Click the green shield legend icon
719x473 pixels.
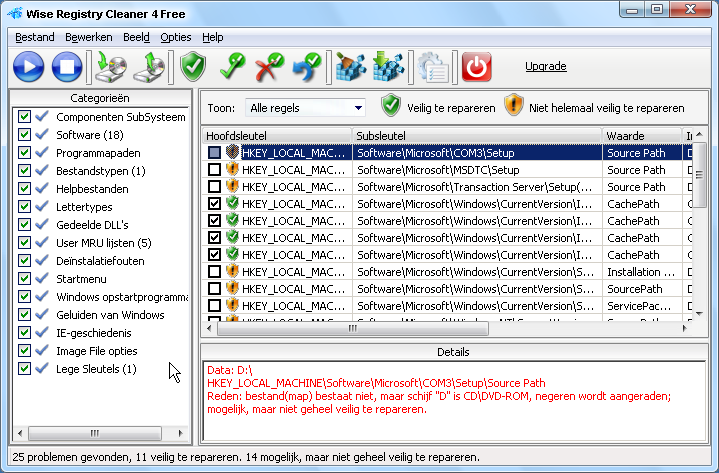click(x=391, y=105)
